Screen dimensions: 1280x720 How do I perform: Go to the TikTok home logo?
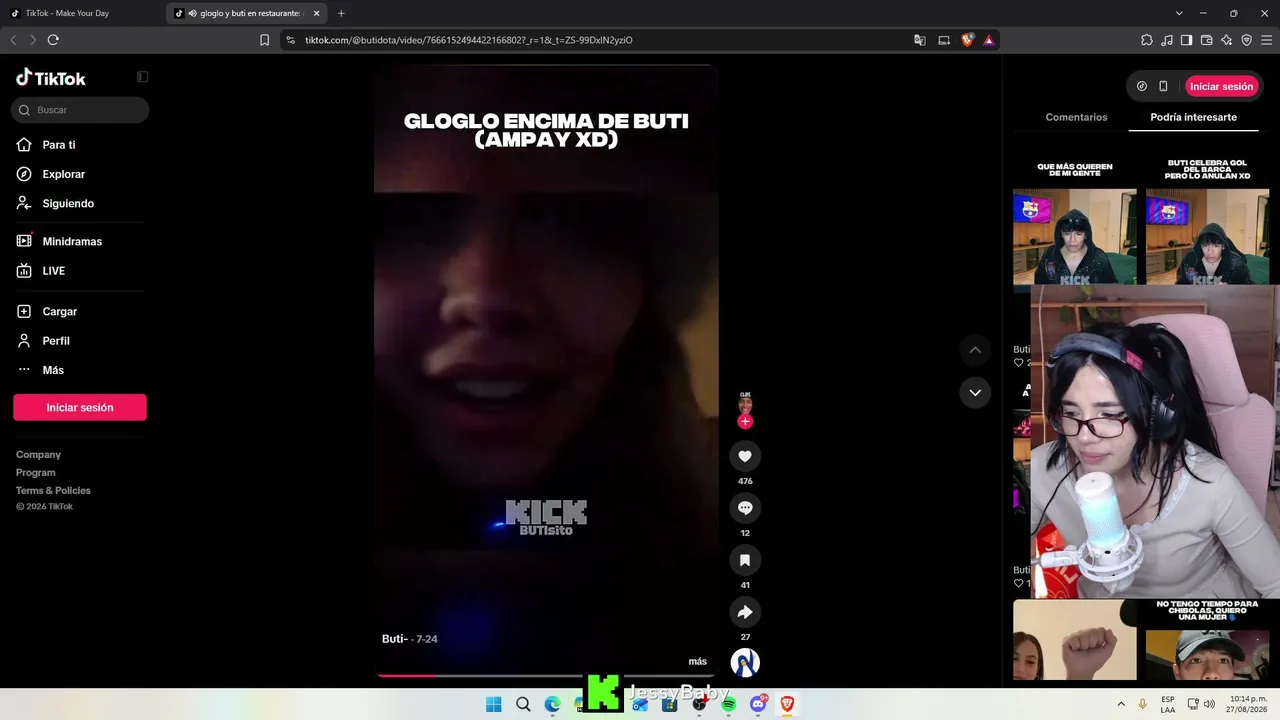pos(51,78)
